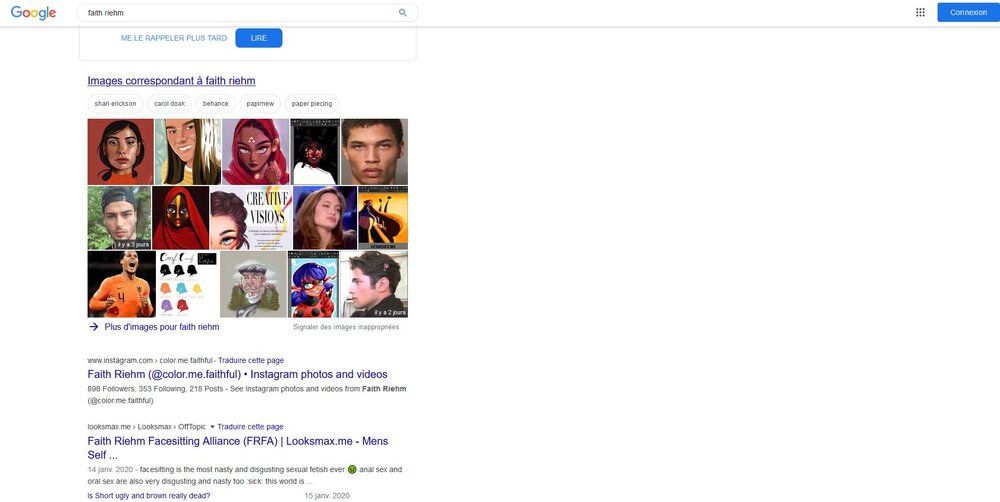
Task: Click the search magnifier icon
Action: click(402, 13)
